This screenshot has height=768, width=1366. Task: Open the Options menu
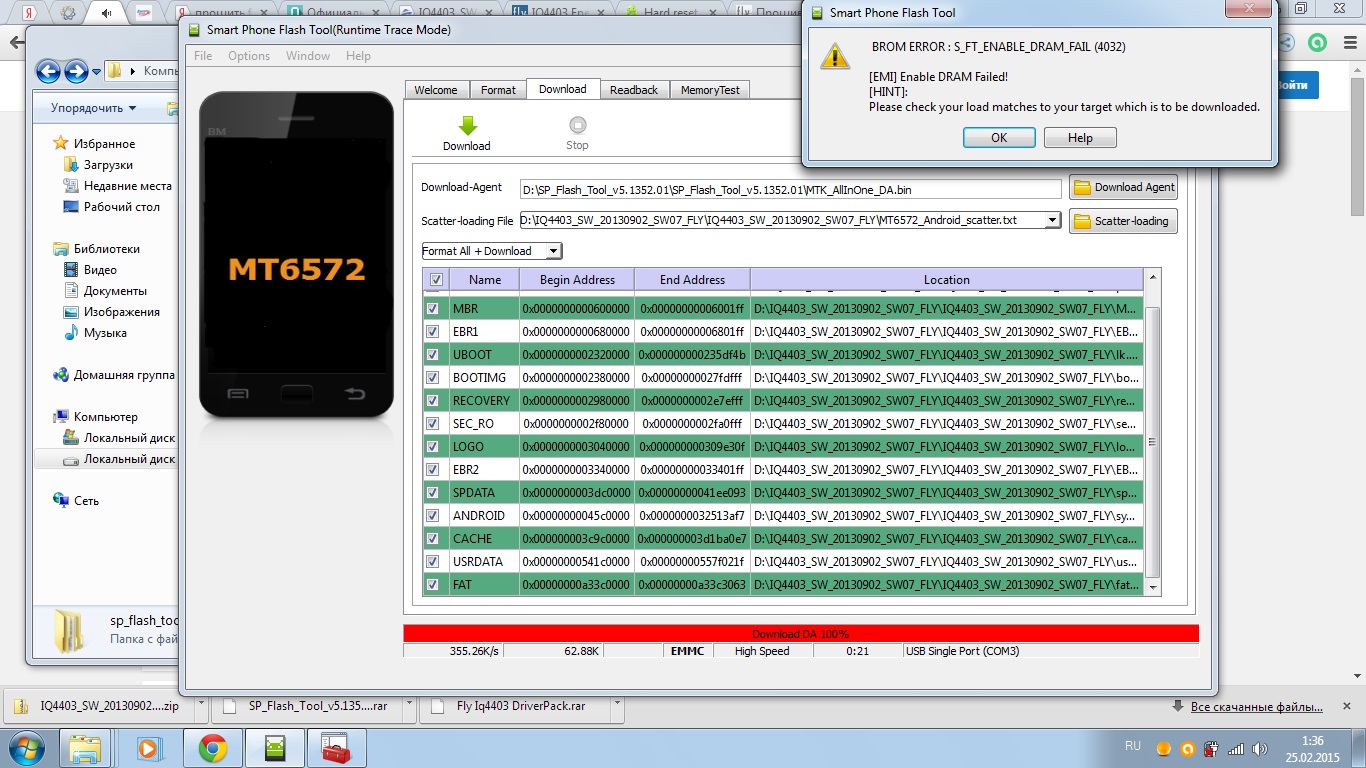pos(249,56)
